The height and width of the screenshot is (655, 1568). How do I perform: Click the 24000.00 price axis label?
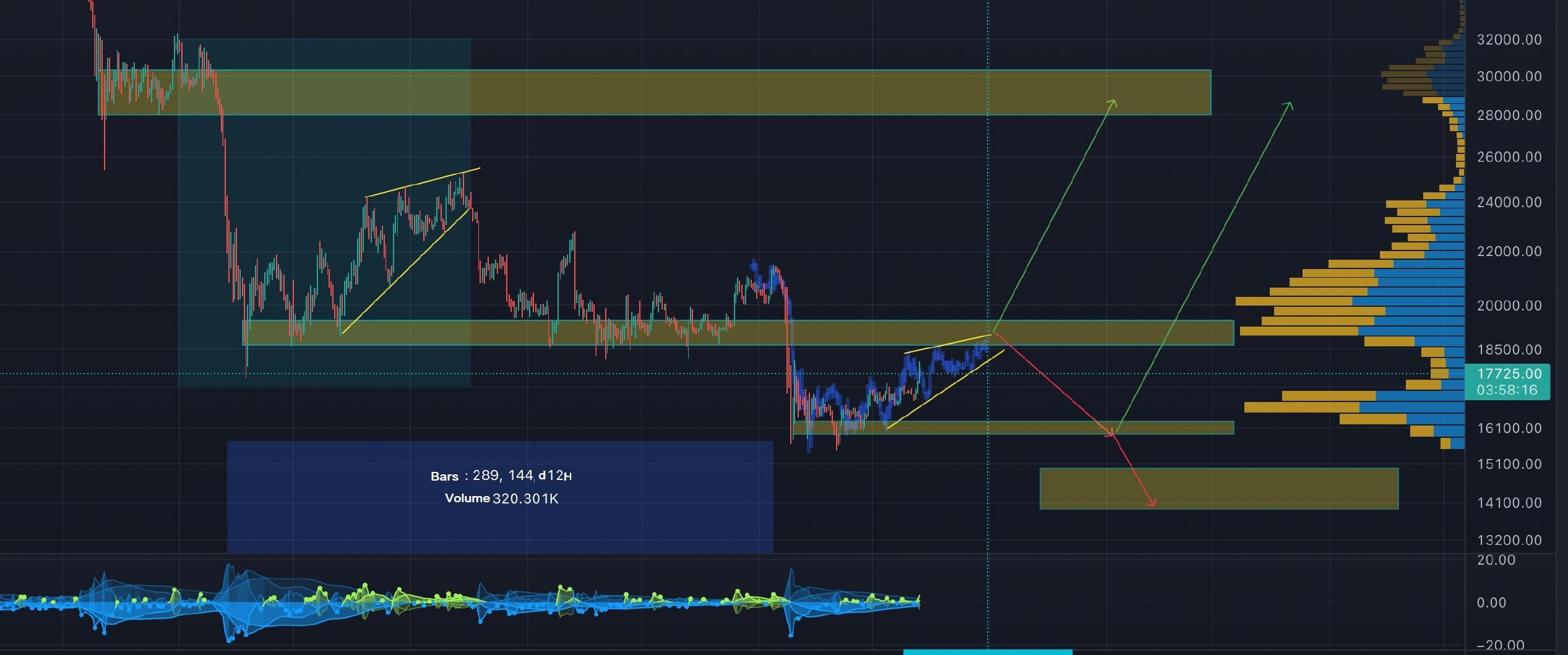1509,202
